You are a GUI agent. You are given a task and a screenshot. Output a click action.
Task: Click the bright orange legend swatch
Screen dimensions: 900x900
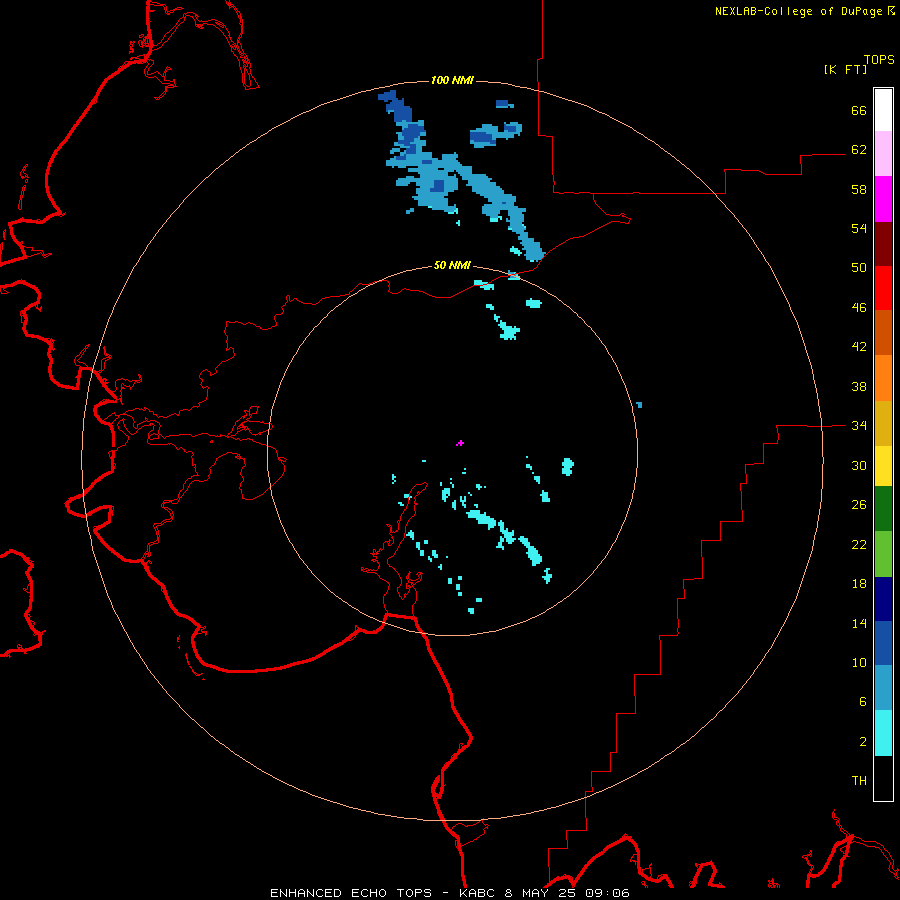pos(883,377)
